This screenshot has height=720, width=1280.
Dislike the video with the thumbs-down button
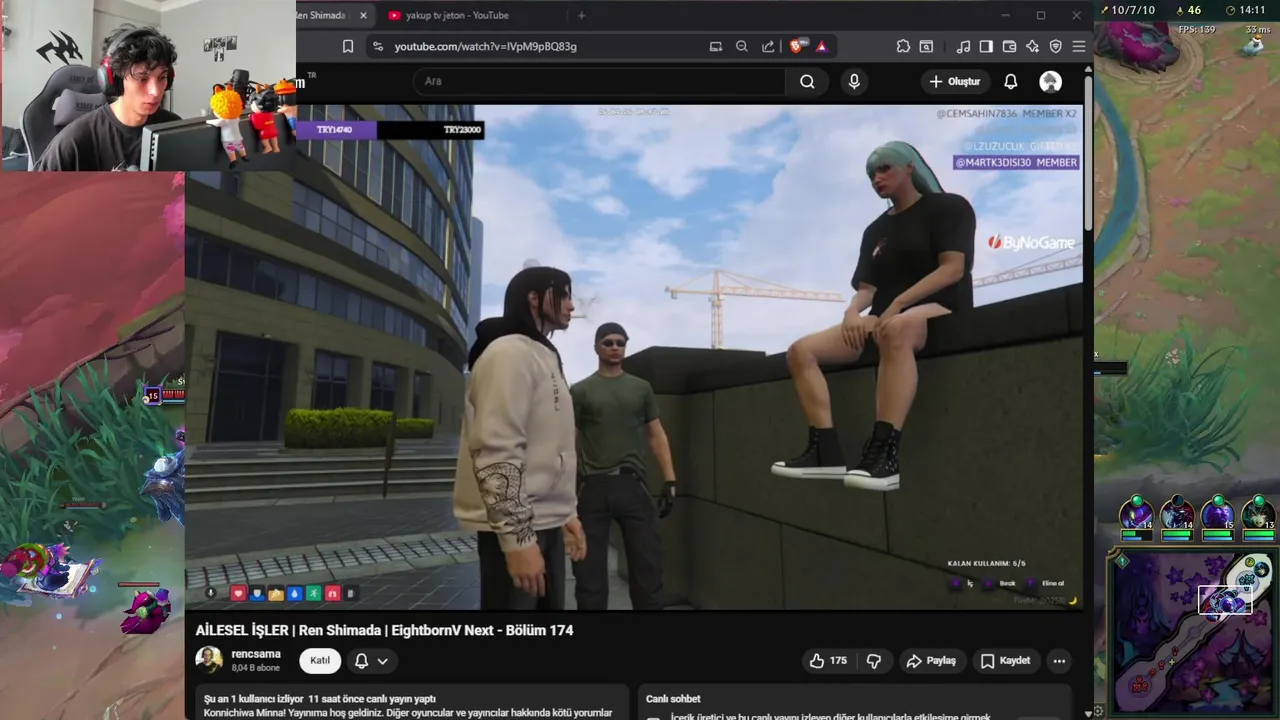pyautogui.click(x=874, y=661)
